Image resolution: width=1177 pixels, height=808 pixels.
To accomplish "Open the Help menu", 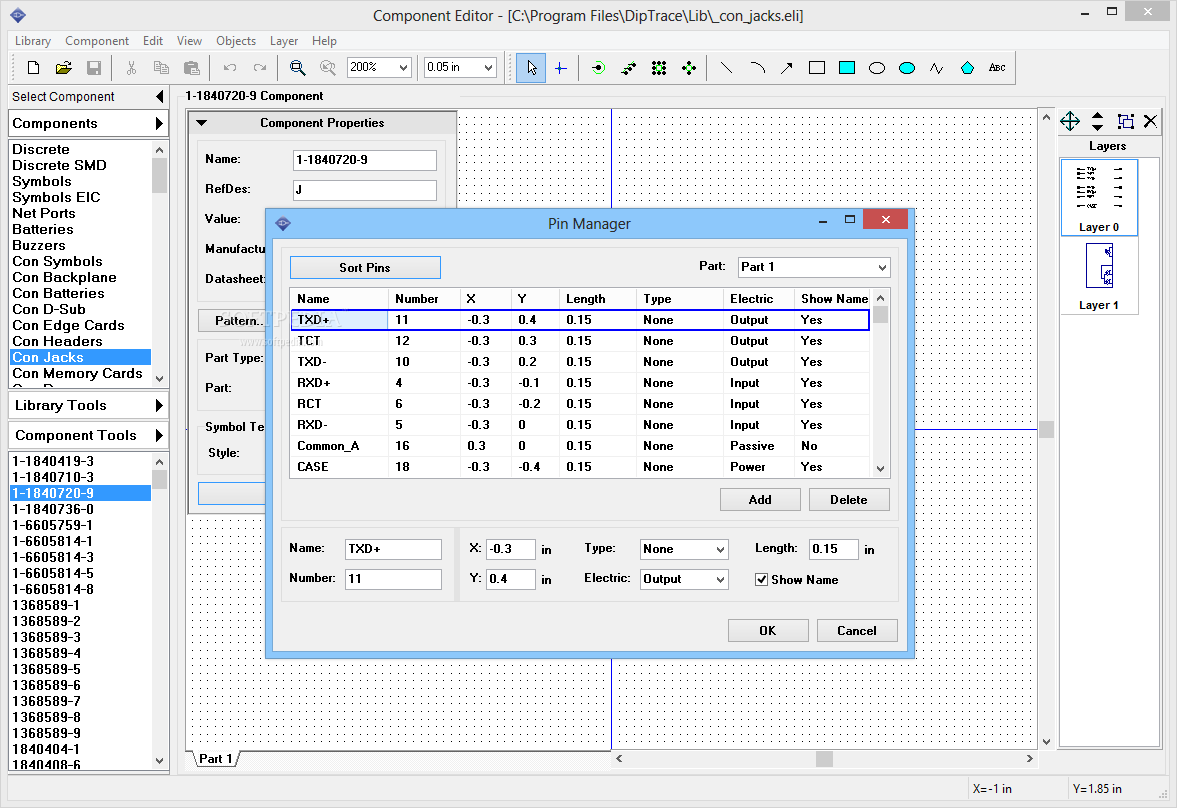I will [x=324, y=41].
